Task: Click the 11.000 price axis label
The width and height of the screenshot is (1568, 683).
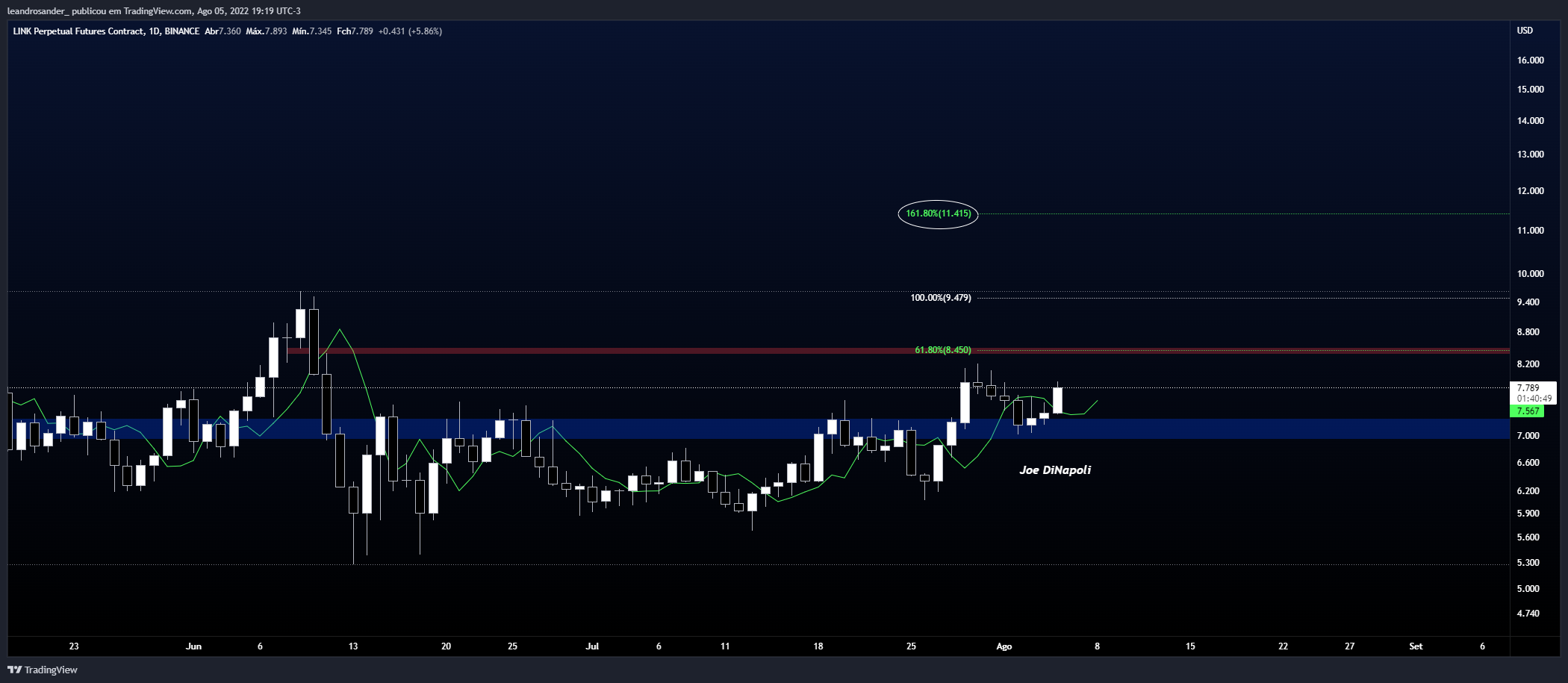Action: (1530, 231)
